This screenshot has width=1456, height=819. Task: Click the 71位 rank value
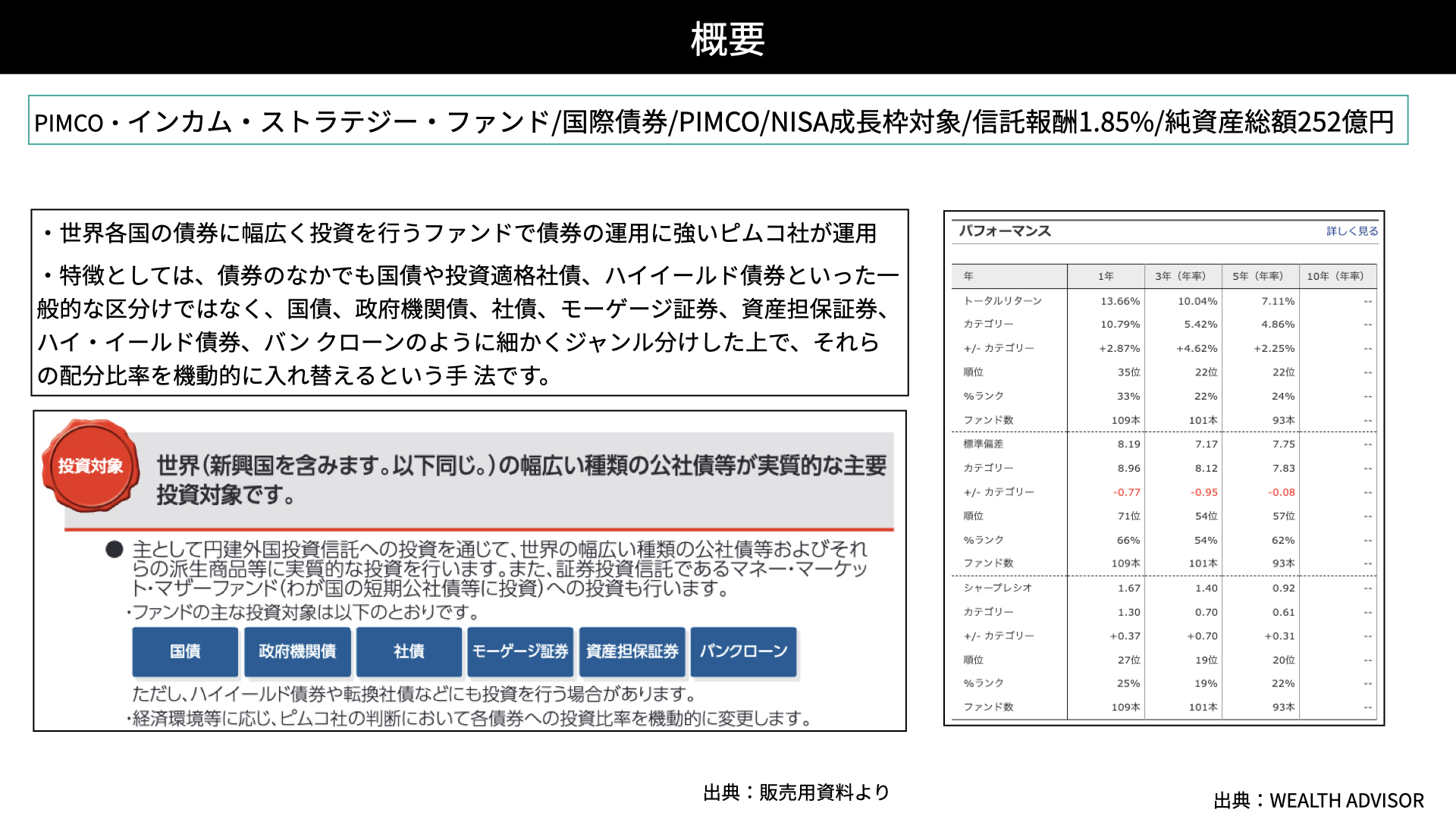coord(1128,516)
